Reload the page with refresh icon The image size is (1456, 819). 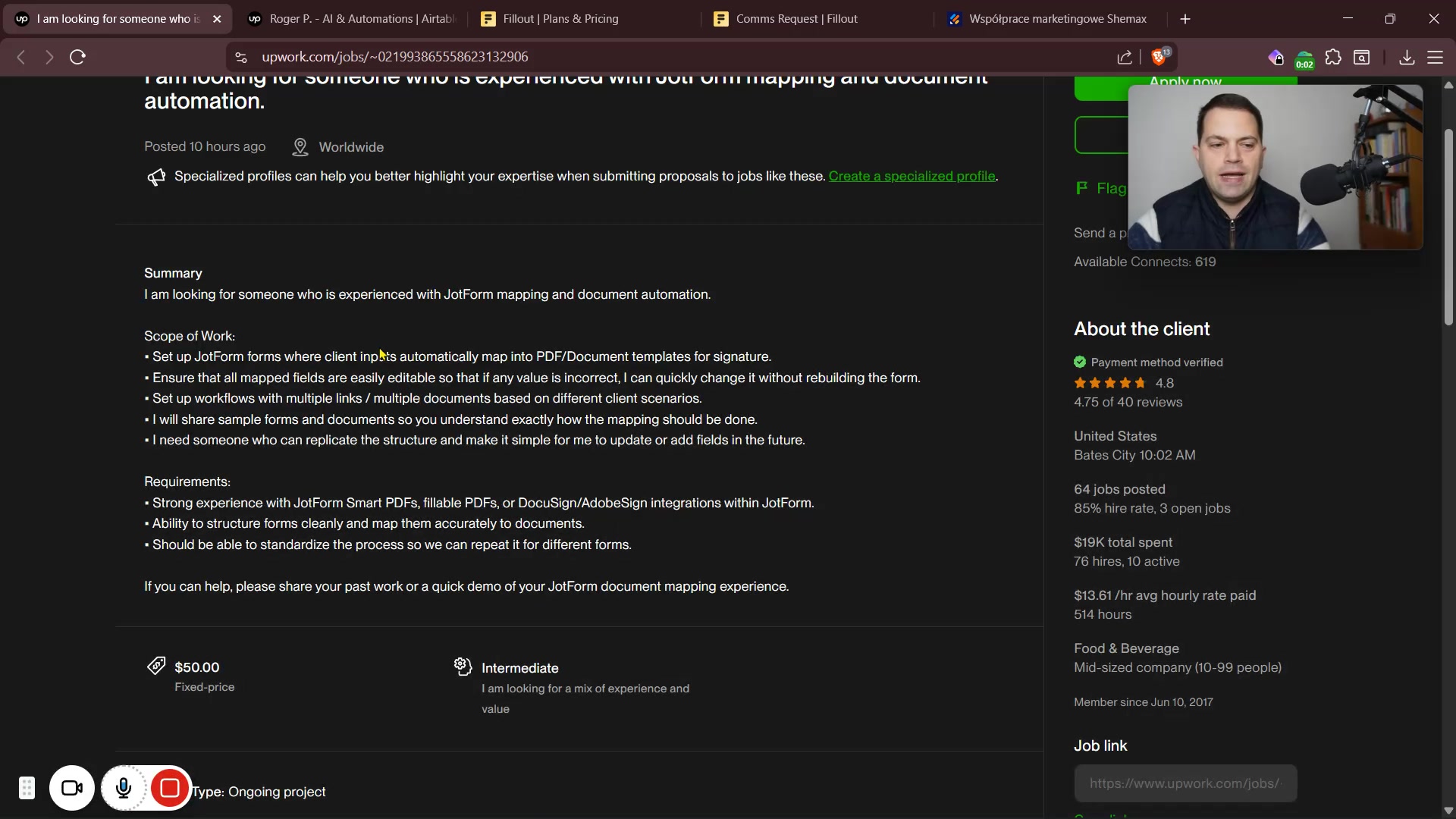click(x=77, y=58)
